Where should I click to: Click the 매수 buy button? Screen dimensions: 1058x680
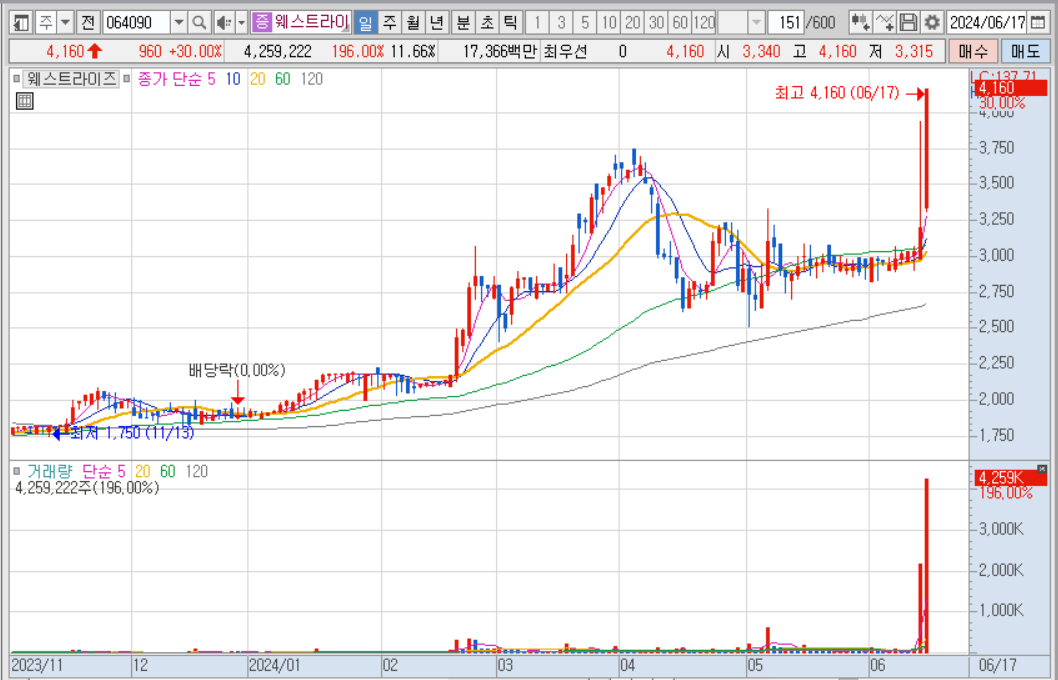[x=972, y=51]
